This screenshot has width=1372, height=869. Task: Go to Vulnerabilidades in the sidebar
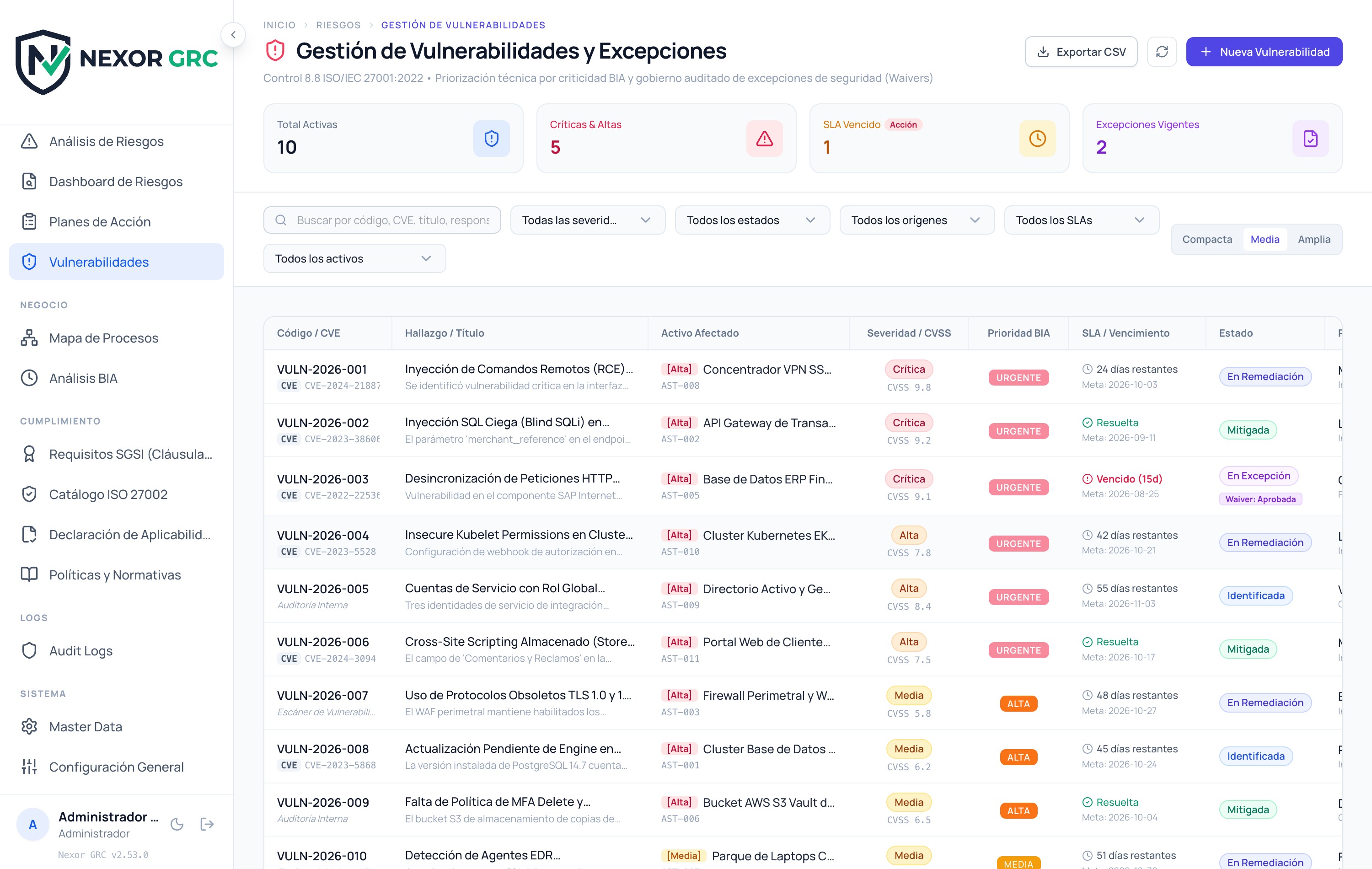click(117, 262)
